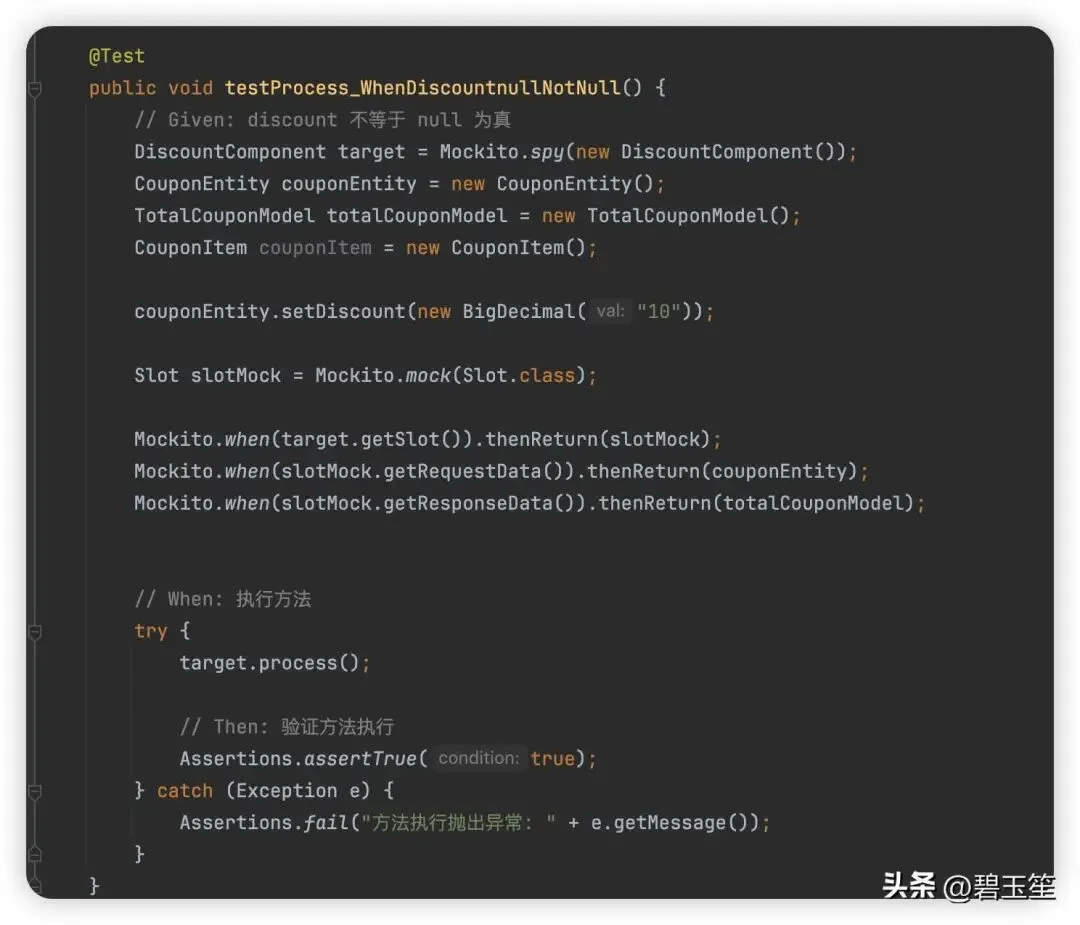Click the fold end marker beside catch's closing brace

pos(35,855)
